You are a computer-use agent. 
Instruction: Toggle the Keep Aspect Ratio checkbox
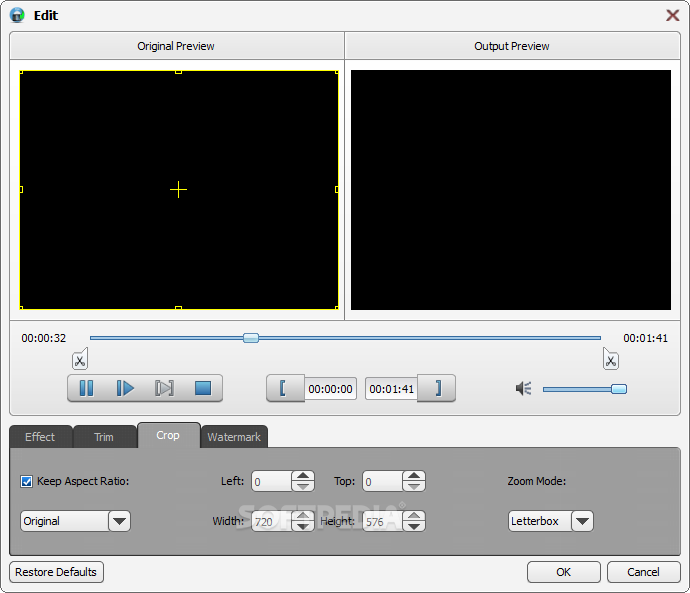click(26, 481)
